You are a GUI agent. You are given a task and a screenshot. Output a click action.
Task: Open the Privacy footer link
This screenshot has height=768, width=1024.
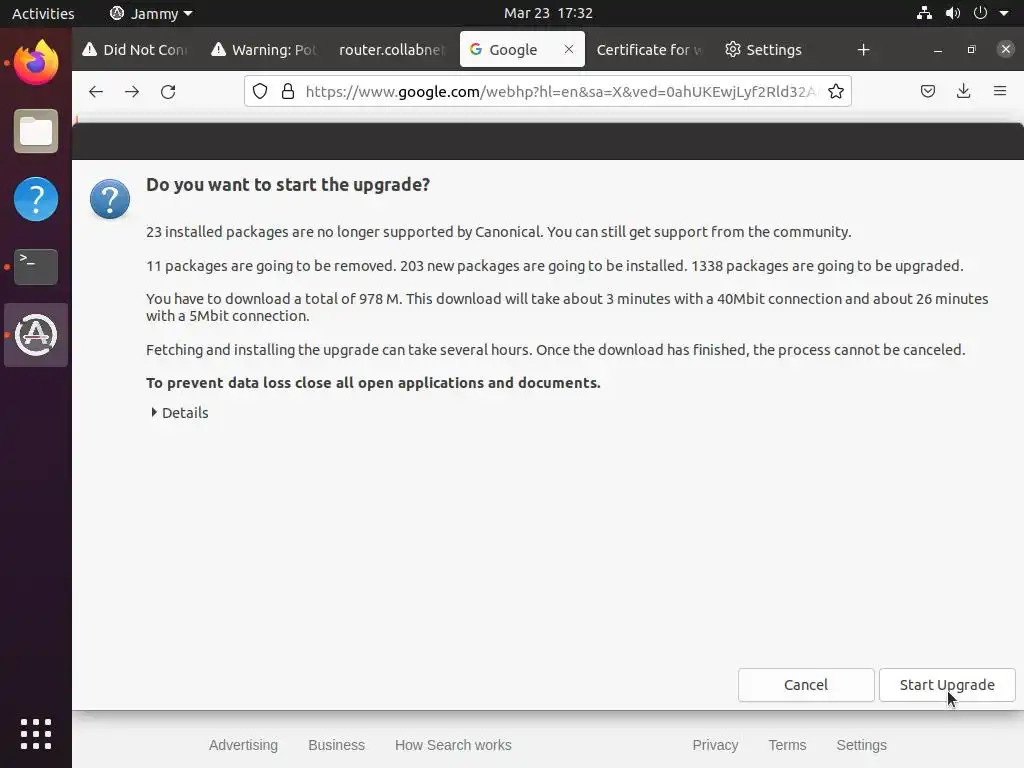(715, 745)
